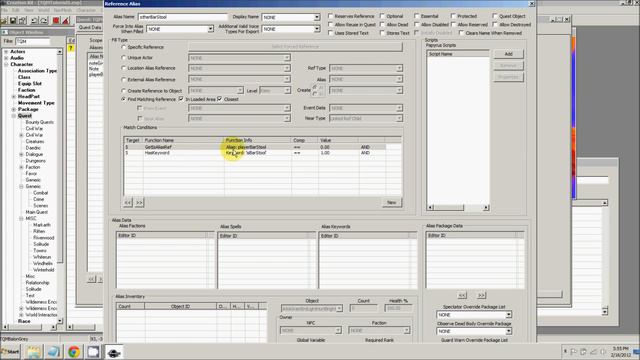This screenshot has height=360, width=640.
Task: Click << under Alias Package Data
Action: [x=462, y=295]
